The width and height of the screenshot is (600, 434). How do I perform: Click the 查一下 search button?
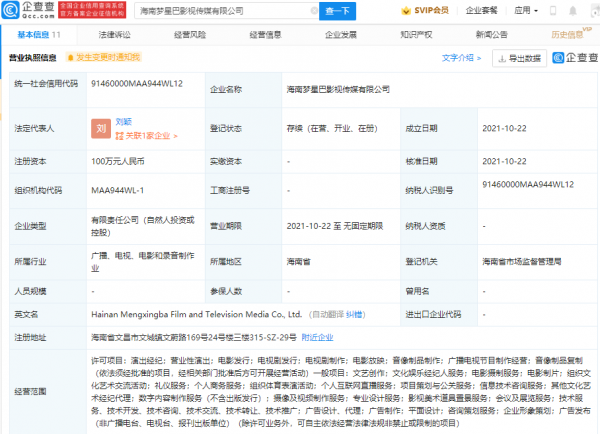pyautogui.click(x=337, y=11)
